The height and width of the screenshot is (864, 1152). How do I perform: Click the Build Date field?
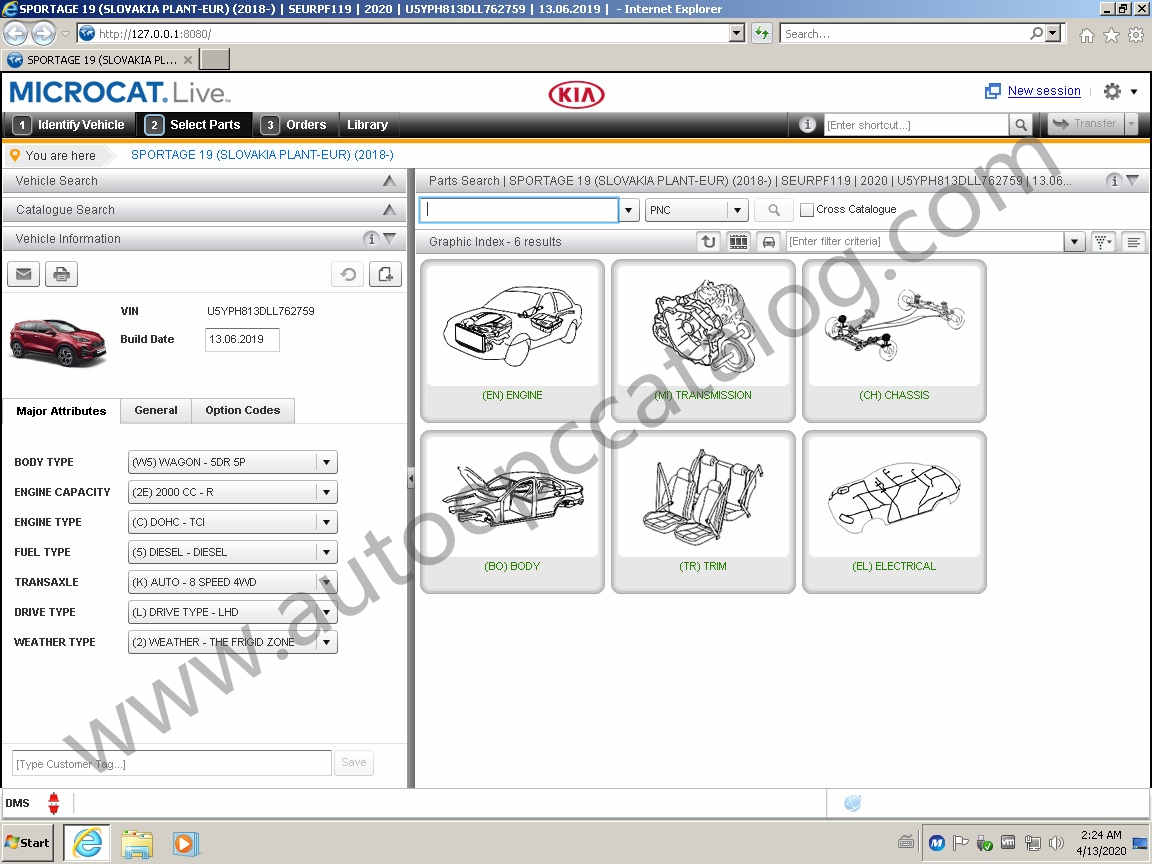tap(242, 339)
